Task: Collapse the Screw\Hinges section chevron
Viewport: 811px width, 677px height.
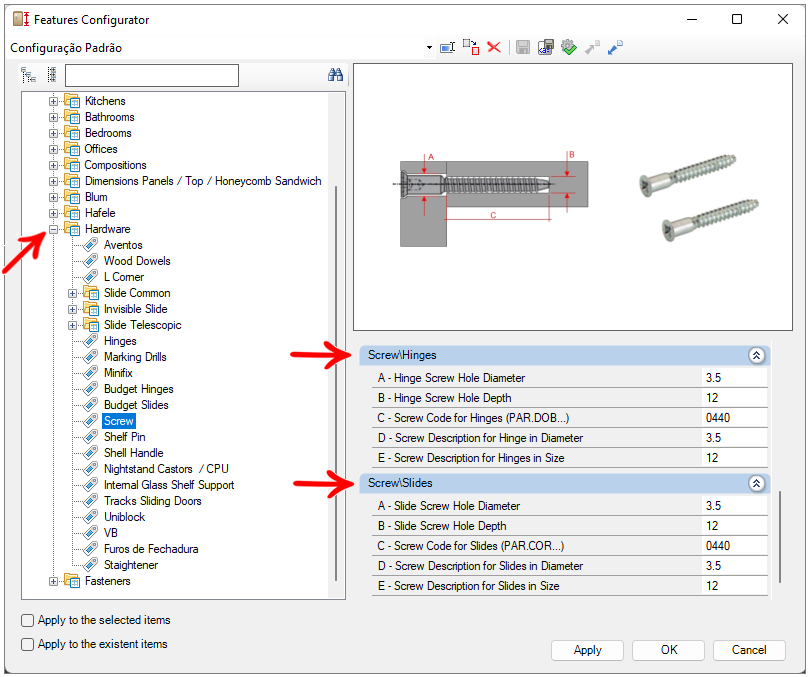Action: coord(756,355)
